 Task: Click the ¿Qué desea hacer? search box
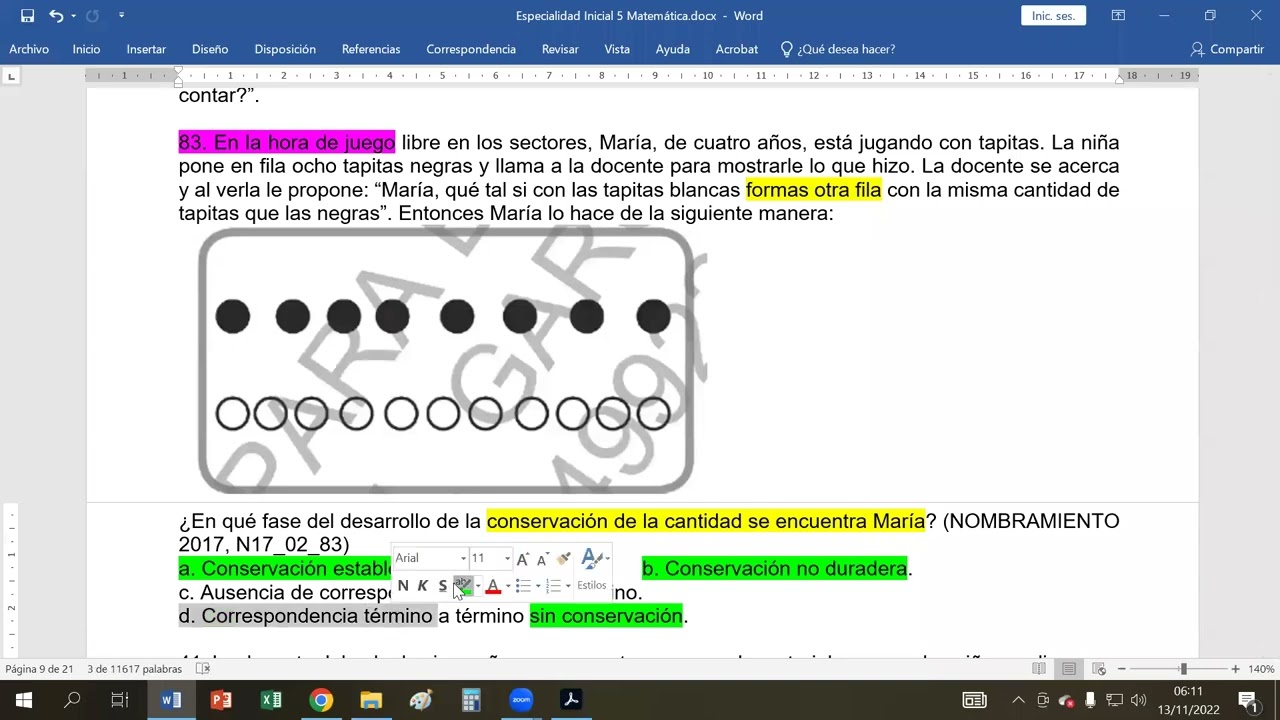(x=837, y=49)
